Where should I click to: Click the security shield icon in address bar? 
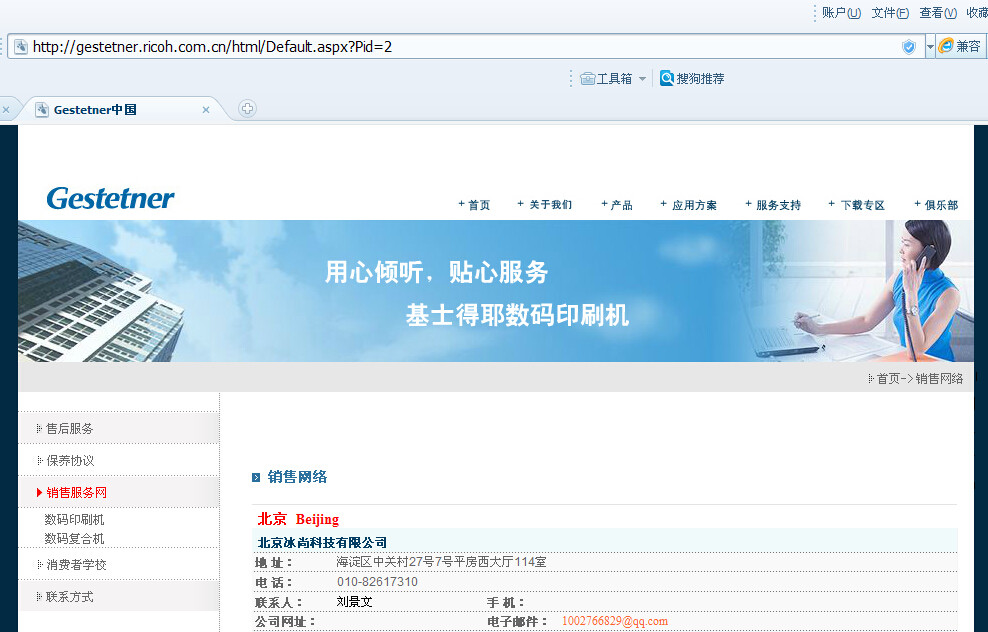pyautogui.click(x=909, y=47)
